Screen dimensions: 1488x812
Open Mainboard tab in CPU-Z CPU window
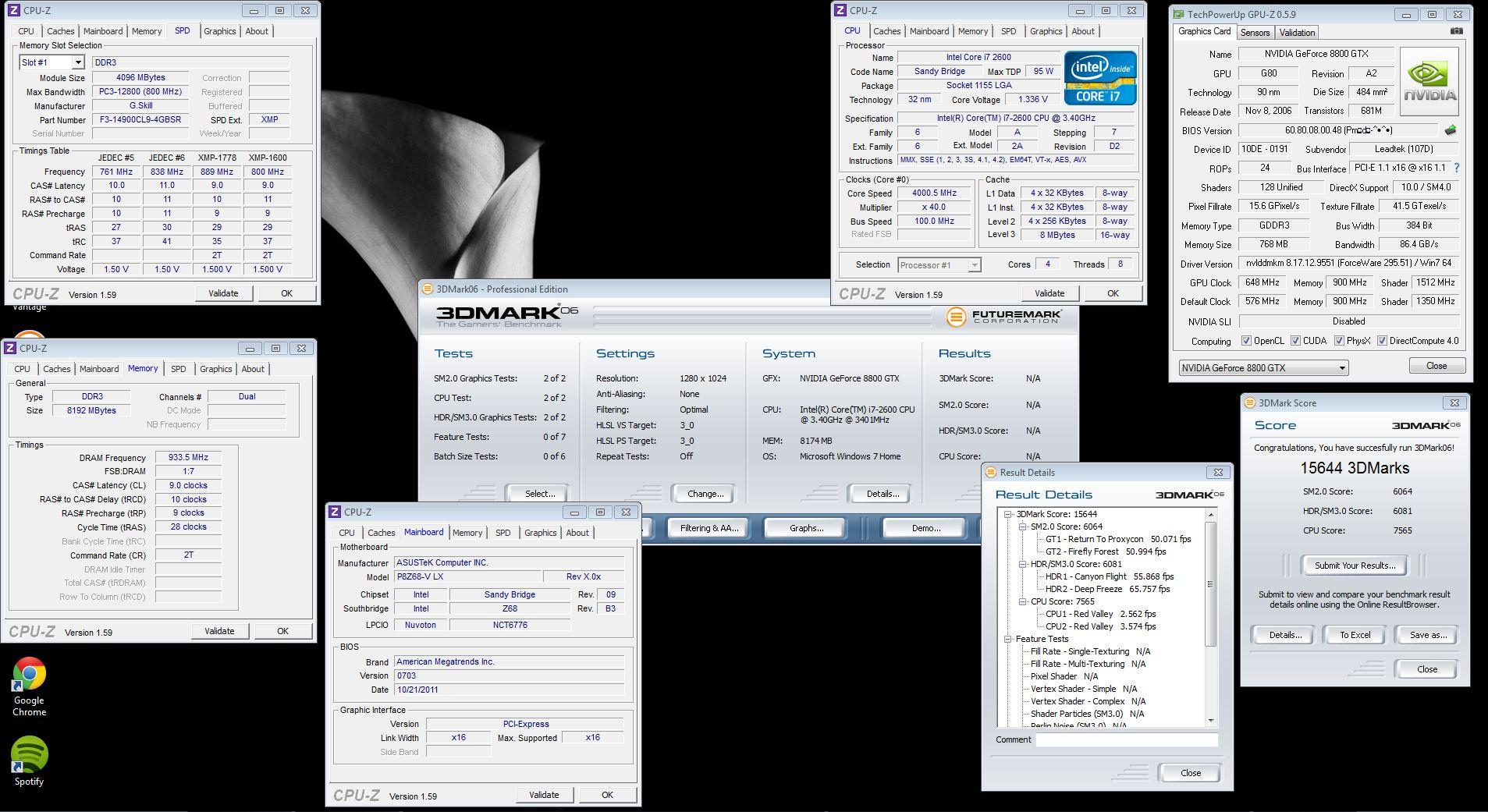[x=929, y=31]
